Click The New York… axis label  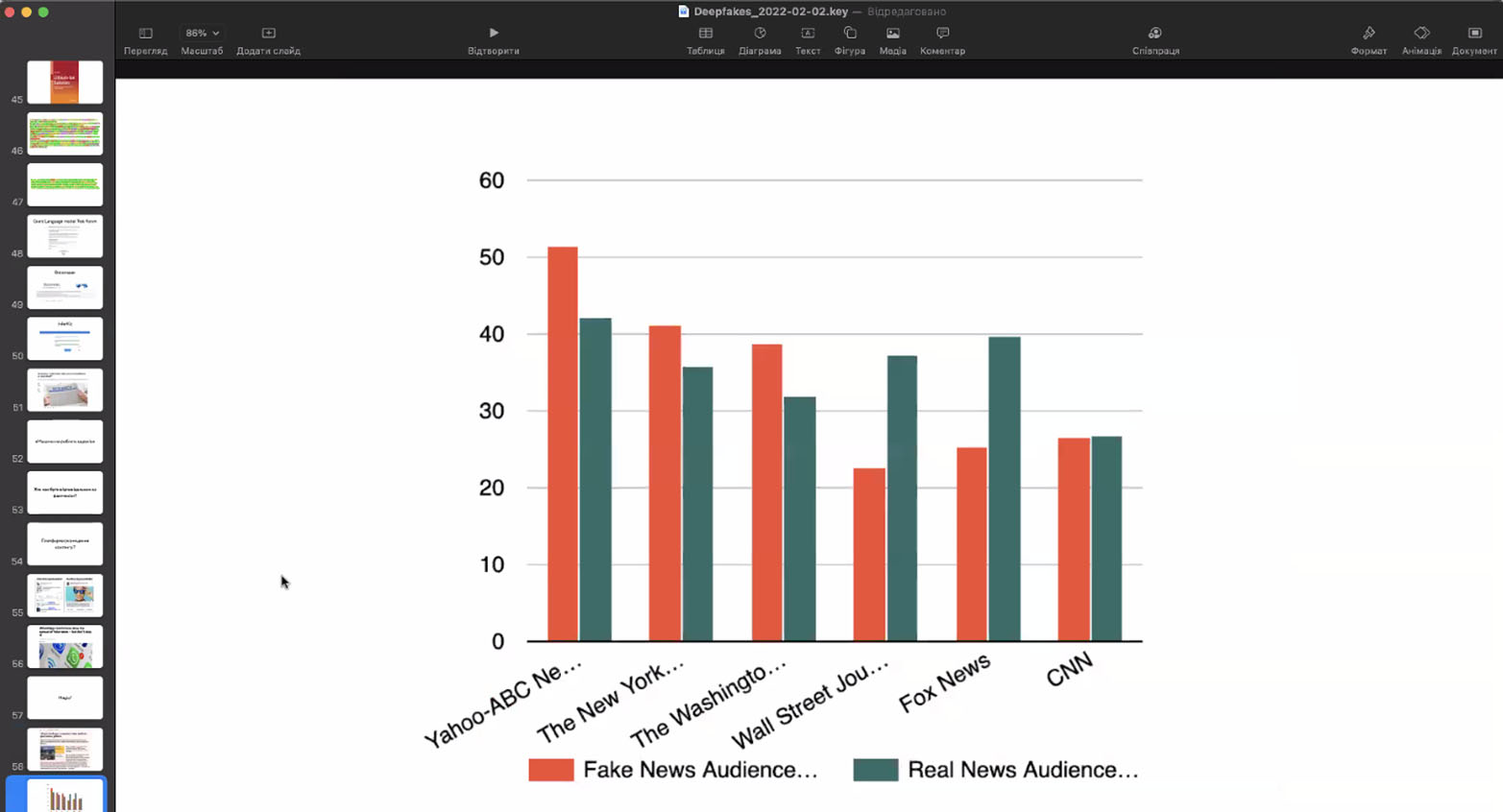(x=610, y=701)
